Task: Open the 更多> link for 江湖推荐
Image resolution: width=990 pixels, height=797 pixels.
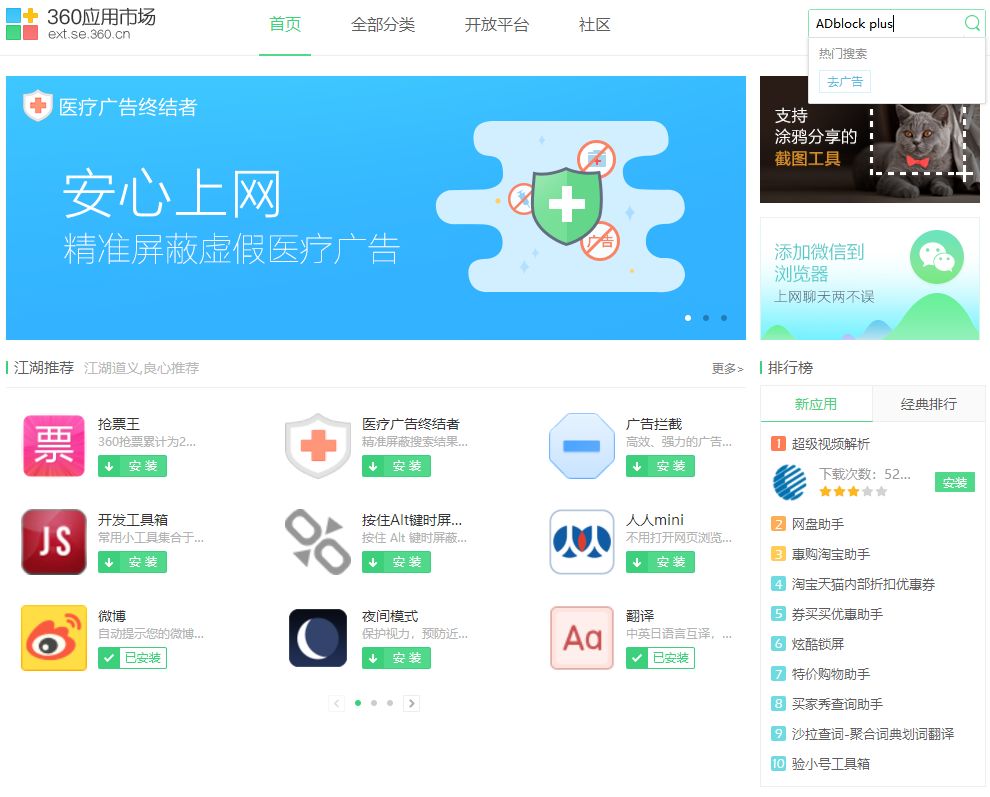Action: [x=727, y=368]
